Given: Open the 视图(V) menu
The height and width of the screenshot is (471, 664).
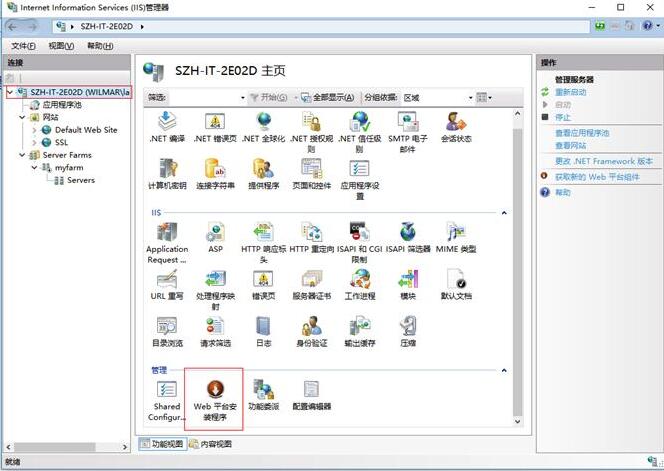Looking at the screenshot, I should coord(61,46).
